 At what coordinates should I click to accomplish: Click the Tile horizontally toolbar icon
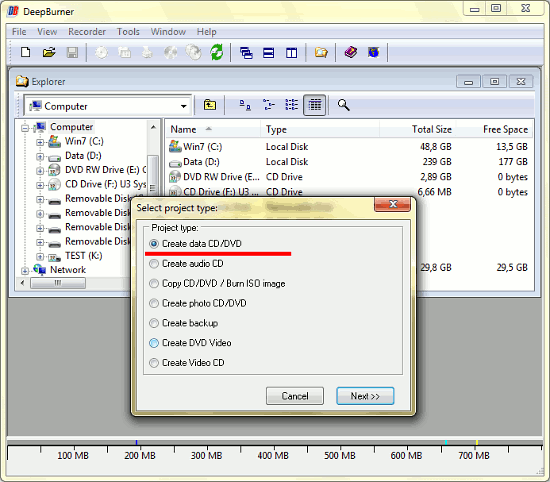point(269,53)
